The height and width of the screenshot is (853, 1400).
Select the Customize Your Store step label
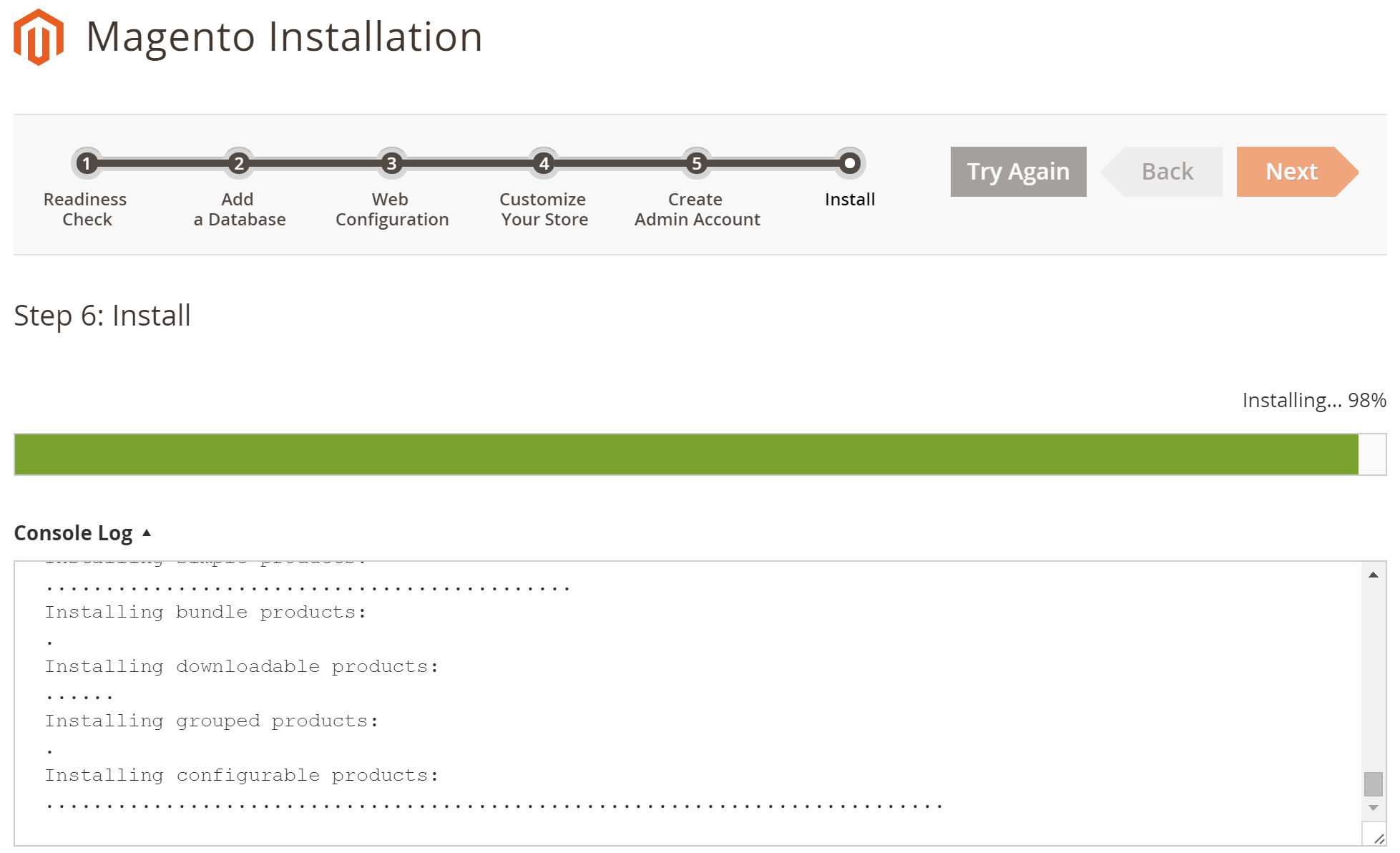(544, 209)
